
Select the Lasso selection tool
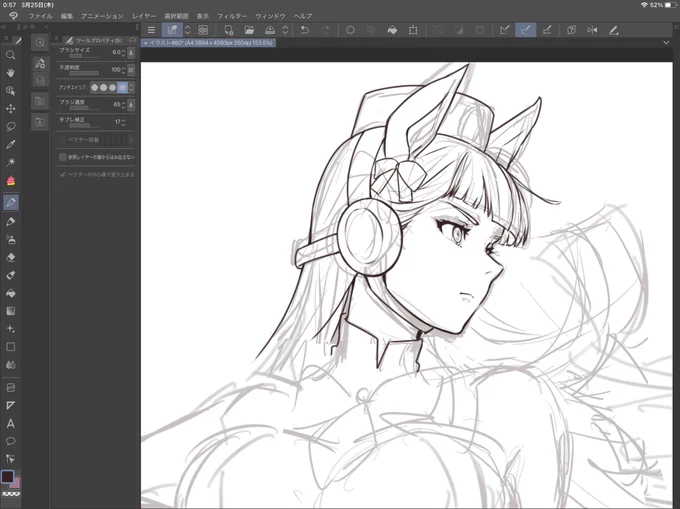(11, 126)
